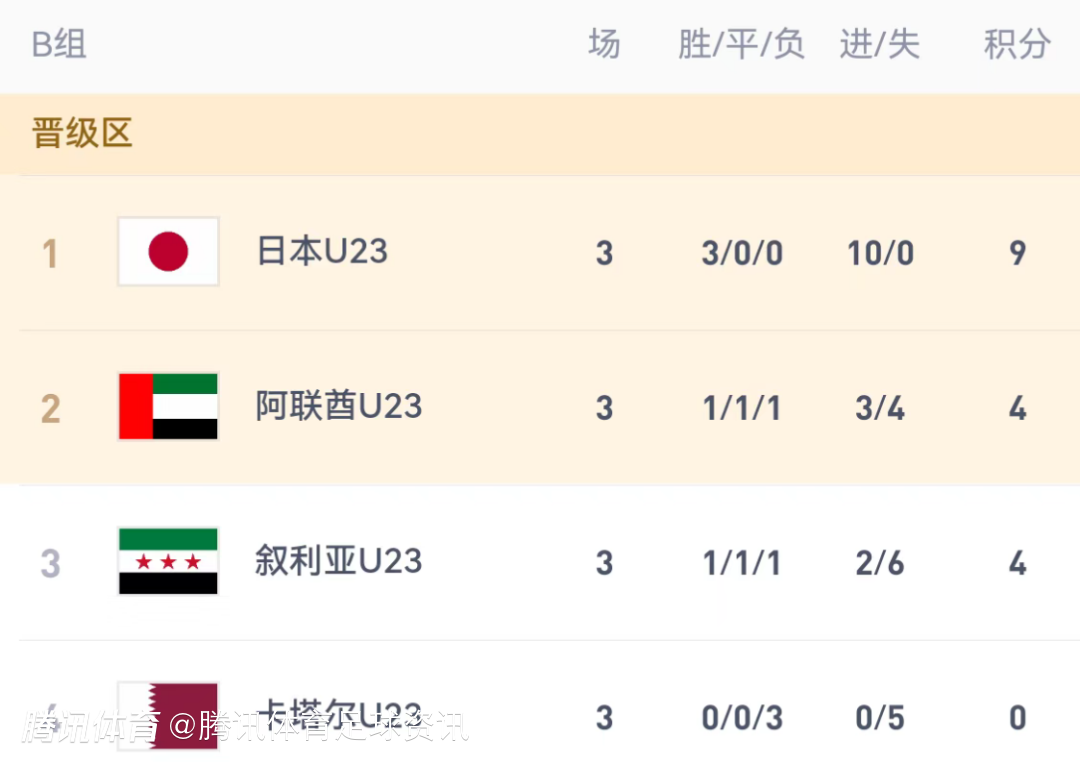Click UAE's 3/4 goals value
This screenshot has width=1080, height=762.
click(880, 408)
